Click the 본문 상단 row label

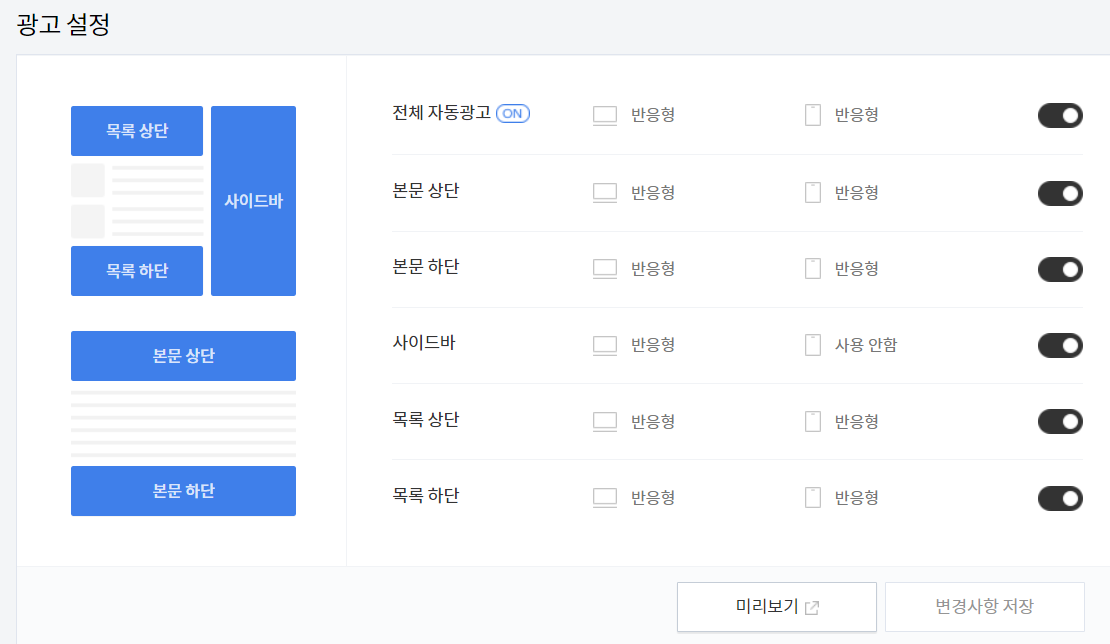[x=425, y=191]
